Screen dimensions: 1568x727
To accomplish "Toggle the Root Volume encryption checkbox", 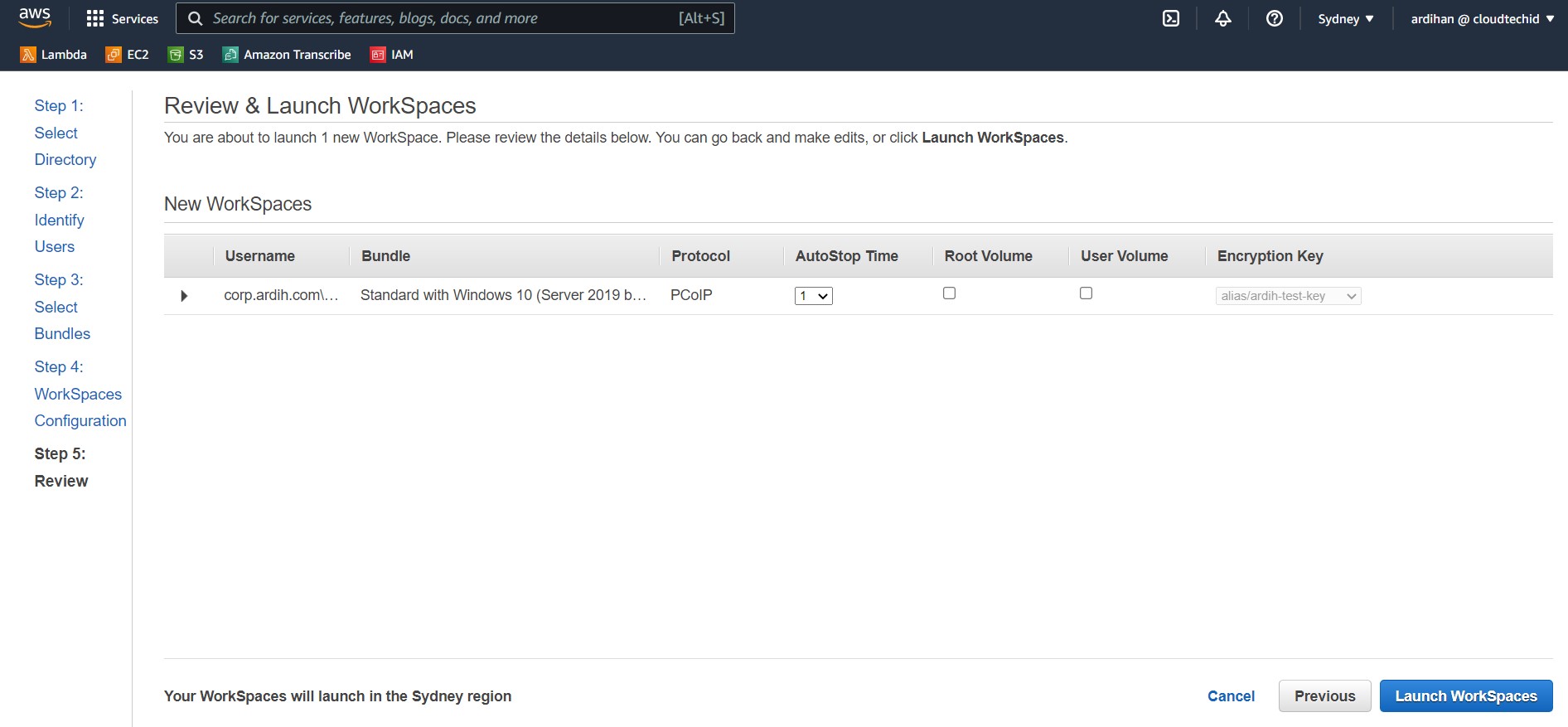I will tap(950, 293).
